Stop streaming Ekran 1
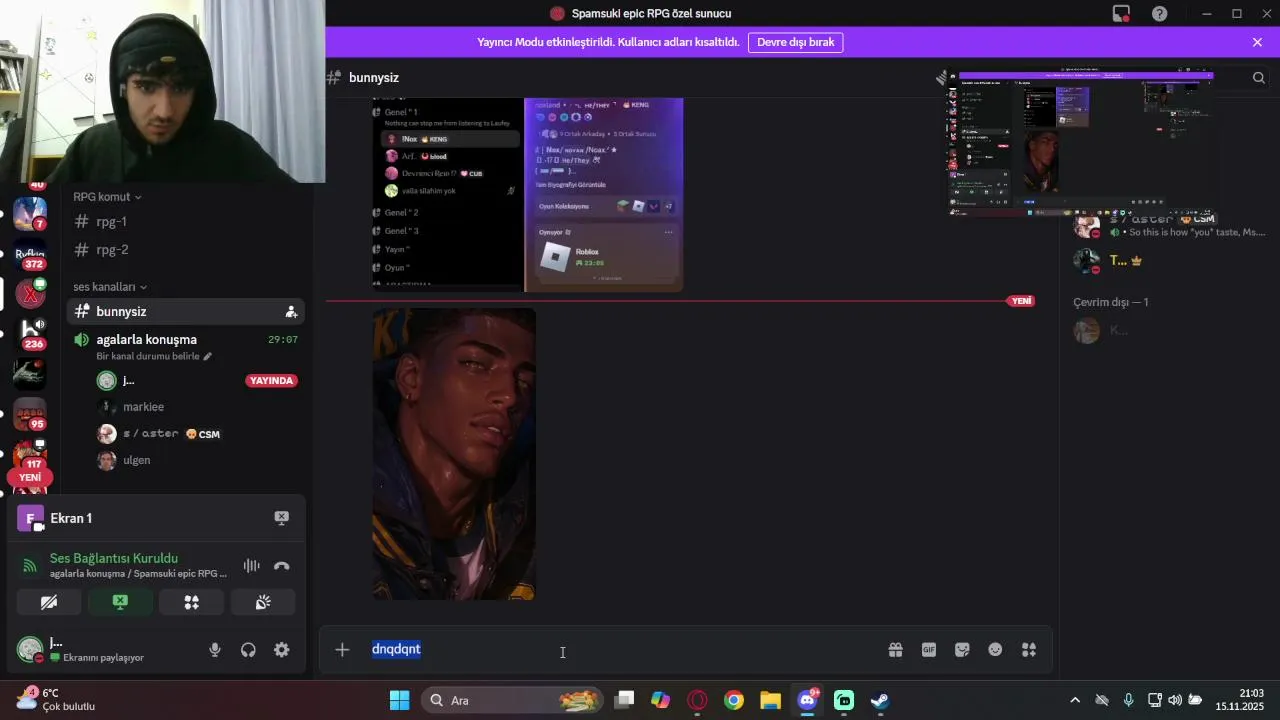The width and height of the screenshot is (1280, 720). [x=282, y=518]
